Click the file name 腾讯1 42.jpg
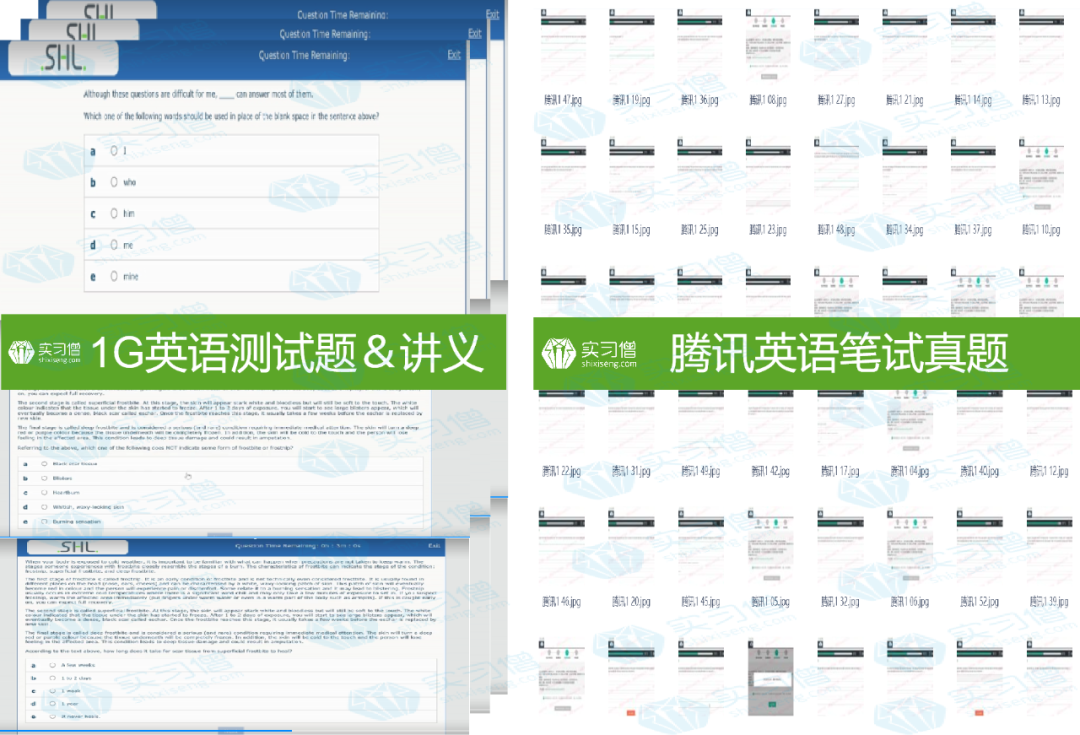 [x=771, y=471]
